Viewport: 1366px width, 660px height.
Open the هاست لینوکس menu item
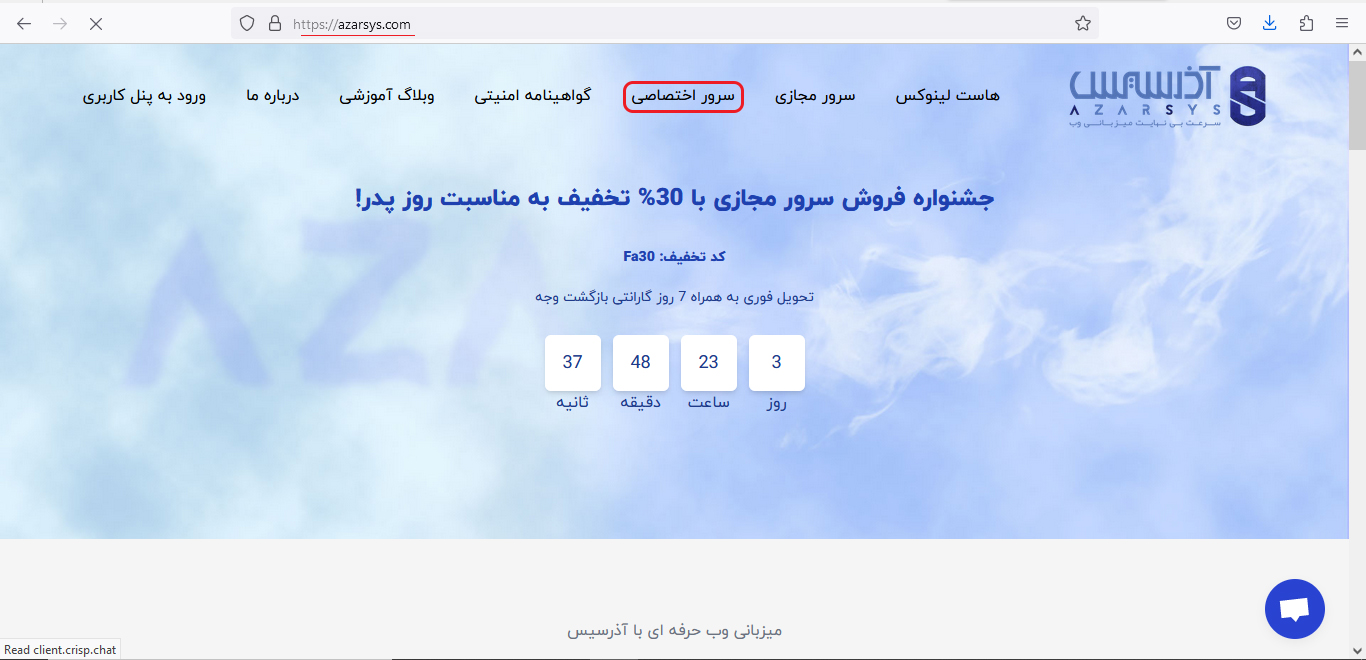click(947, 96)
